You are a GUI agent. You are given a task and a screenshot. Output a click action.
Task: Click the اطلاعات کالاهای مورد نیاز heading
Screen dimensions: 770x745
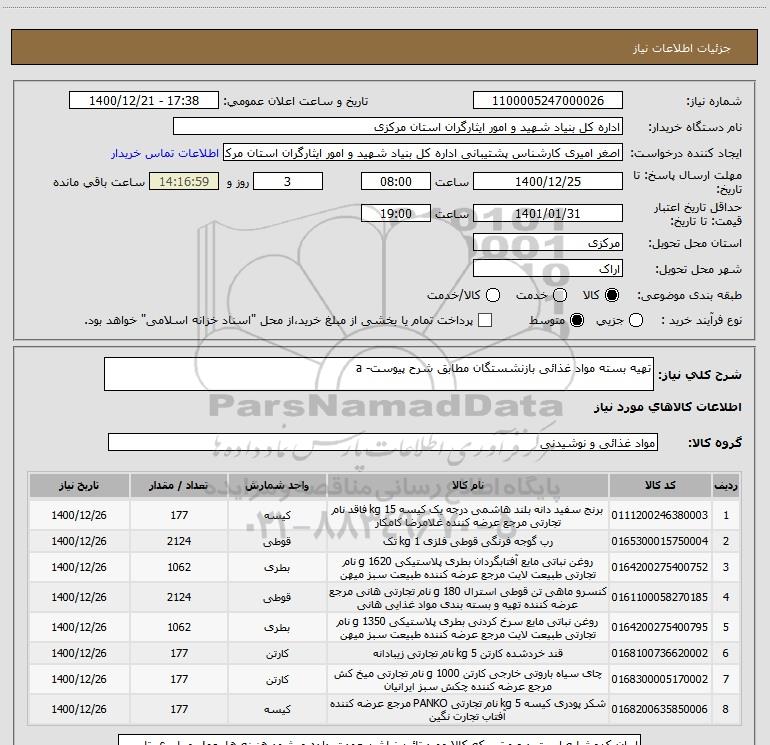click(x=668, y=407)
